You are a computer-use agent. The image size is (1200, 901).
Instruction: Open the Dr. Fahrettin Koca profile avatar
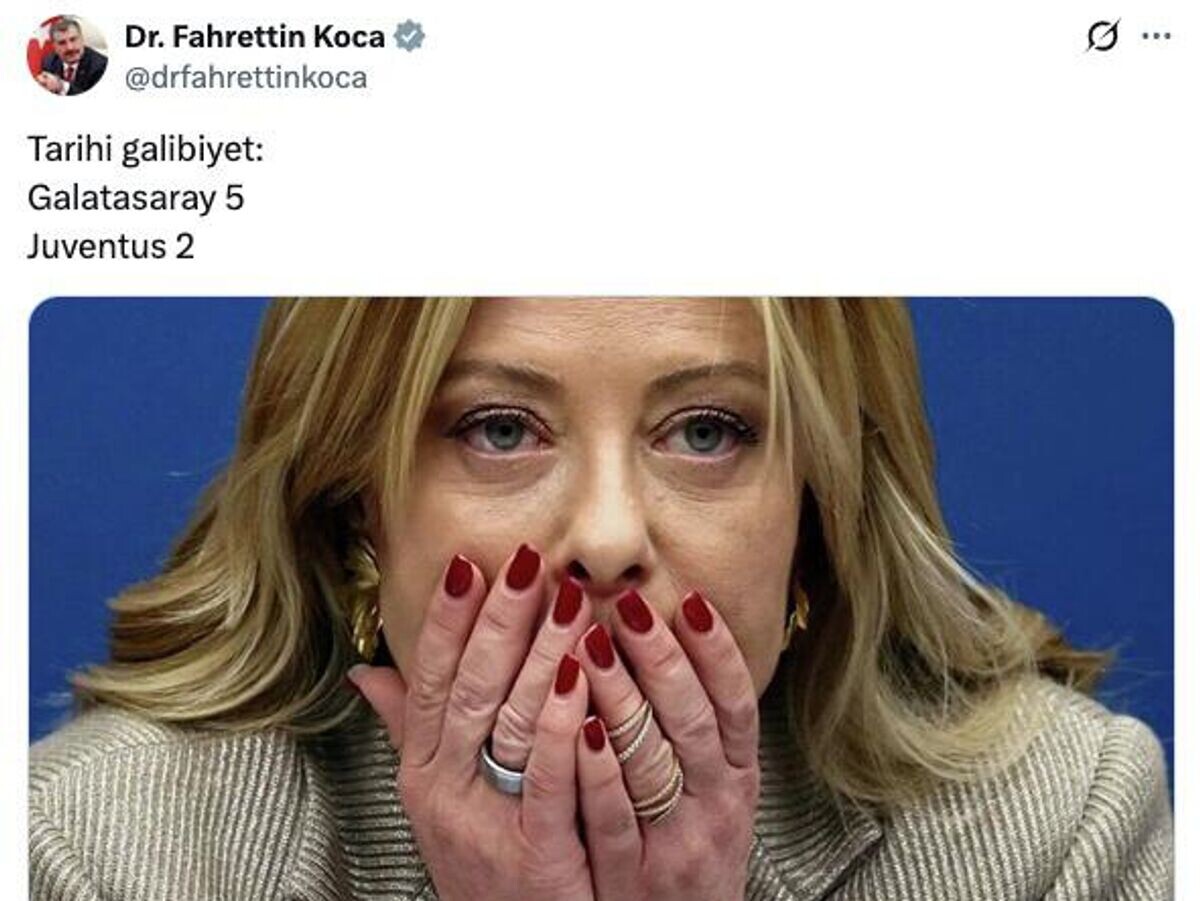tap(67, 55)
